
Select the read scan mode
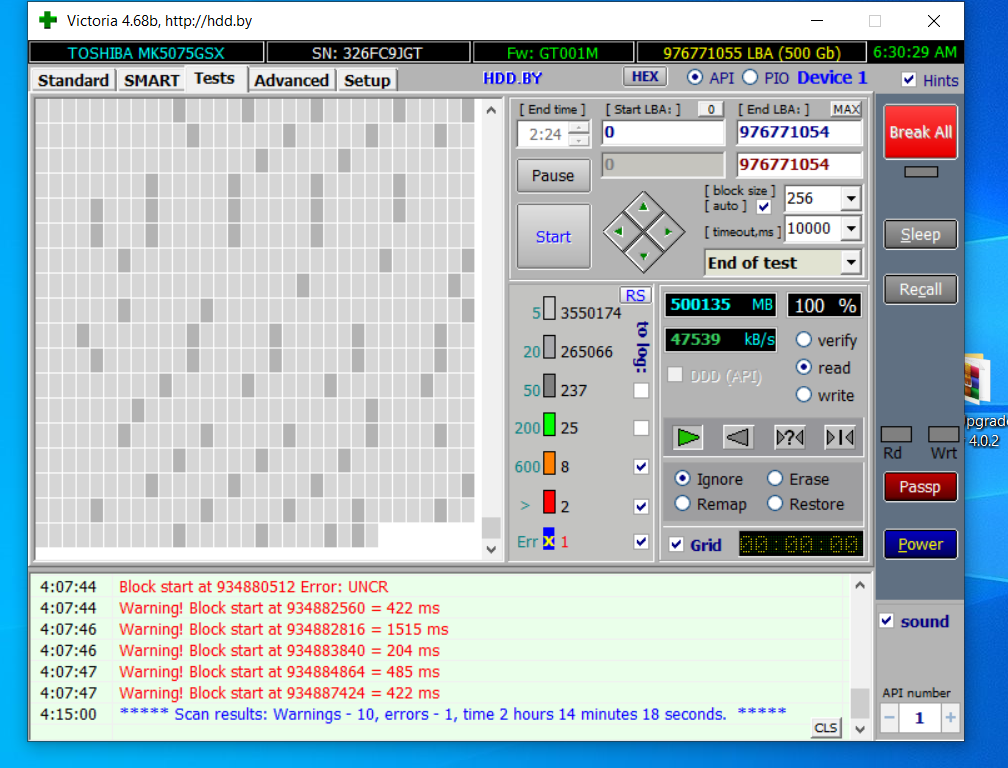tap(804, 367)
